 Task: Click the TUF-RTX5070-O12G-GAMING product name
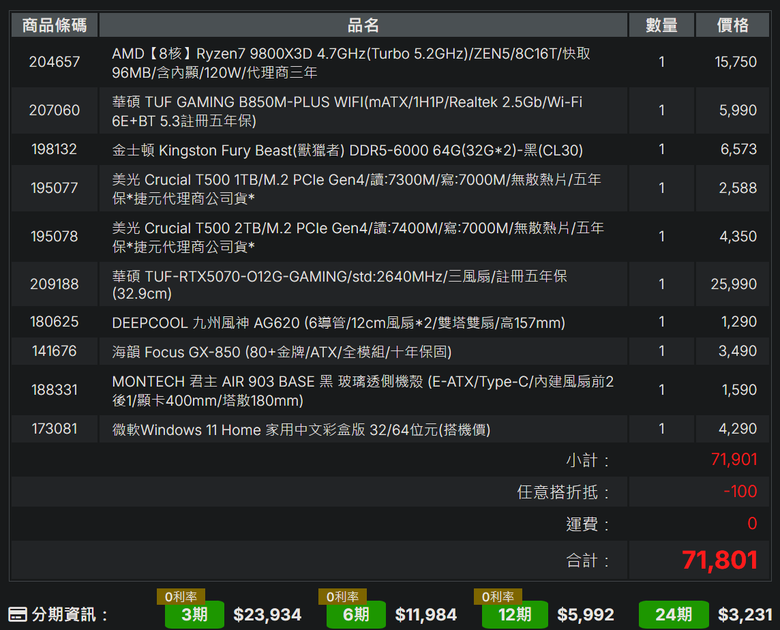(x=339, y=285)
